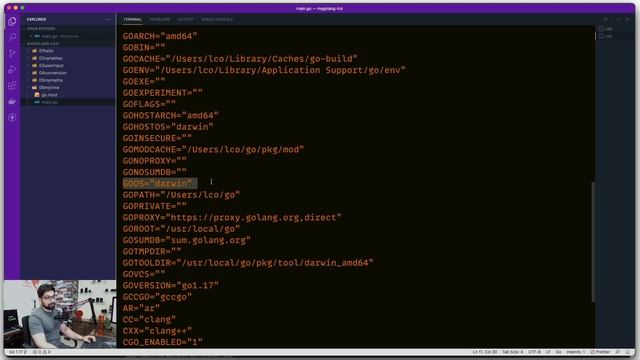Open go.mod in the file tree
The width and height of the screenshot is (640, 360).
tap(49, 95)
